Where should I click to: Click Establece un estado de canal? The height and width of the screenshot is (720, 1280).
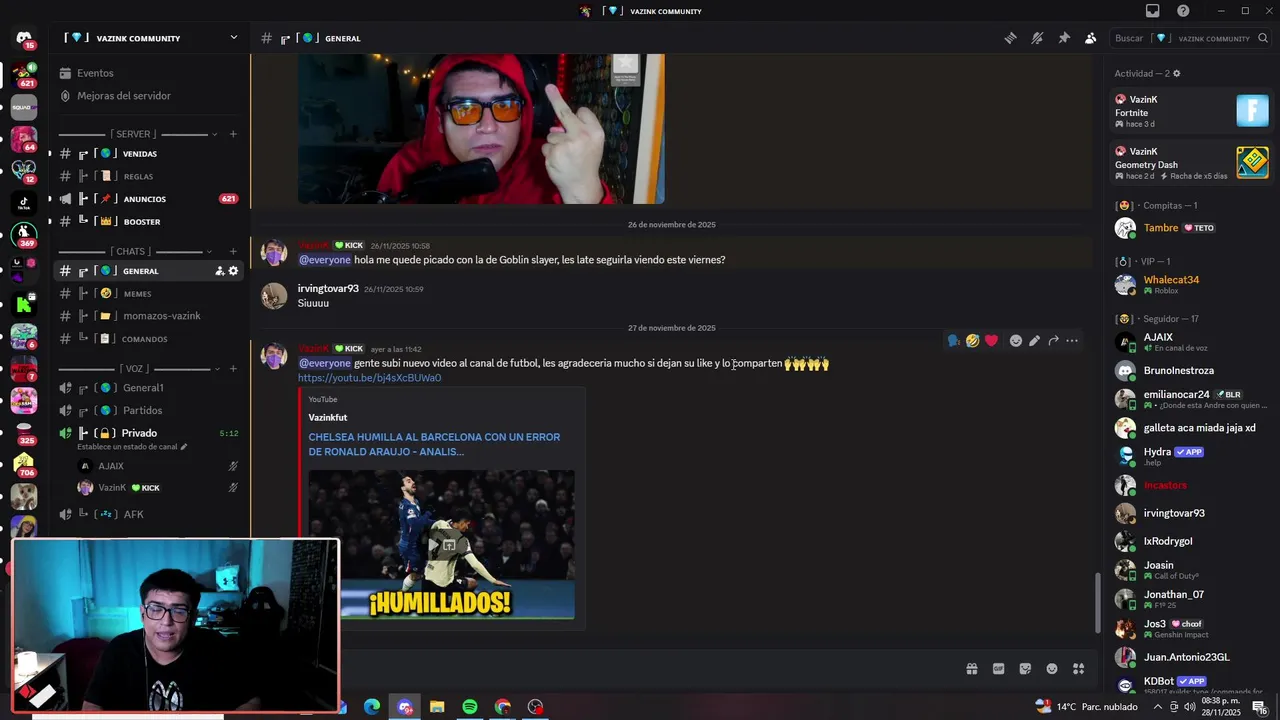[x=132, y=447]
